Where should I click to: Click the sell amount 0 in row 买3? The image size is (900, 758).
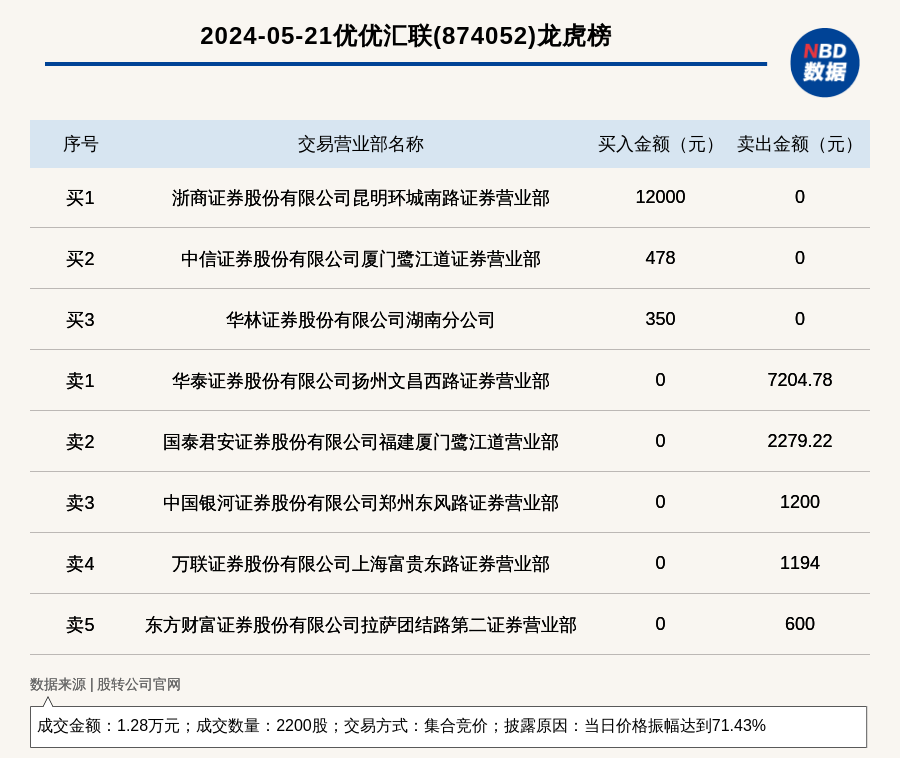click(x=800, y=318)
